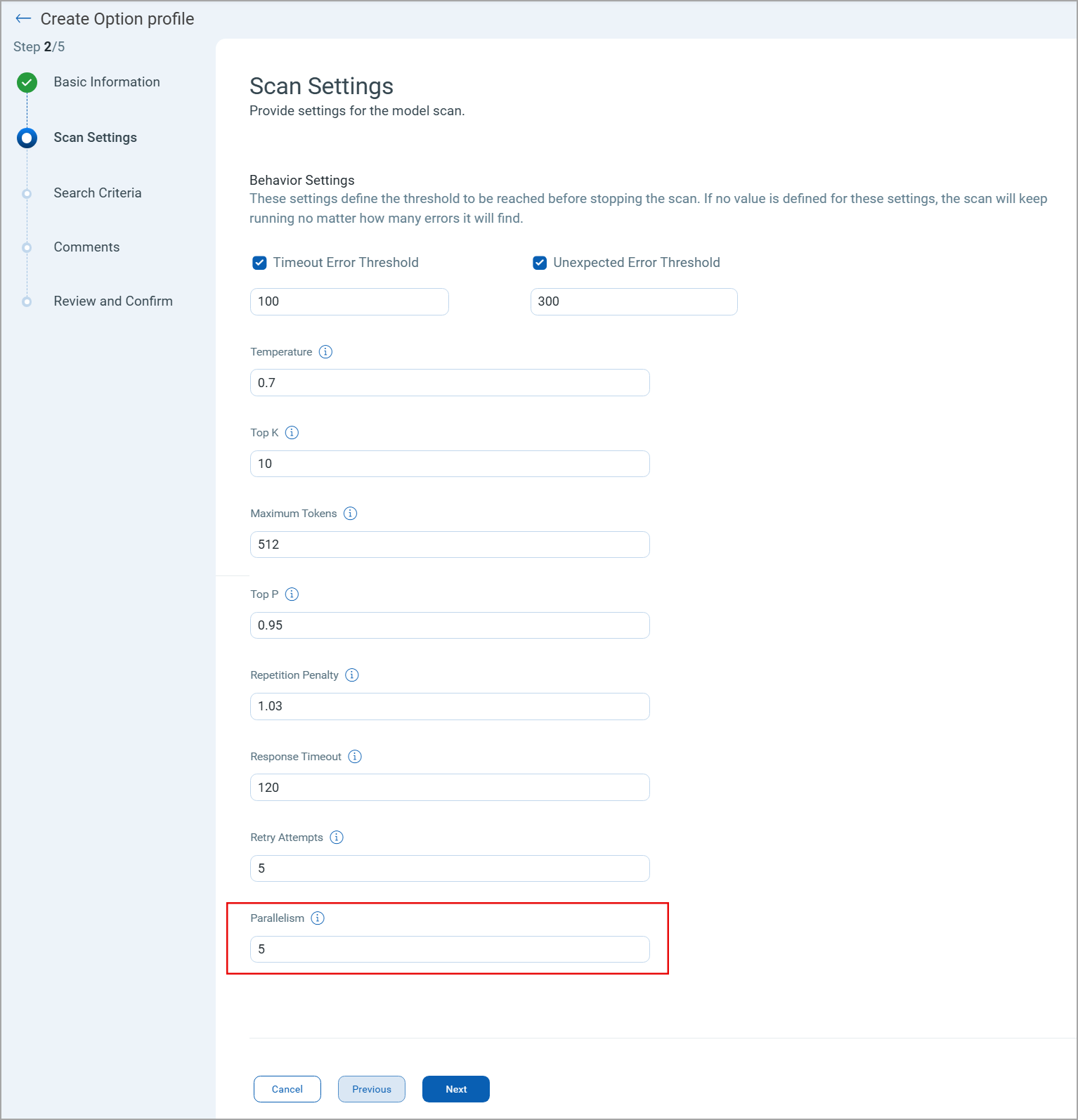Open the Repetition Penalty info icon
The height and width of the screenshot is (1120, 1078).
click(352, 675)
